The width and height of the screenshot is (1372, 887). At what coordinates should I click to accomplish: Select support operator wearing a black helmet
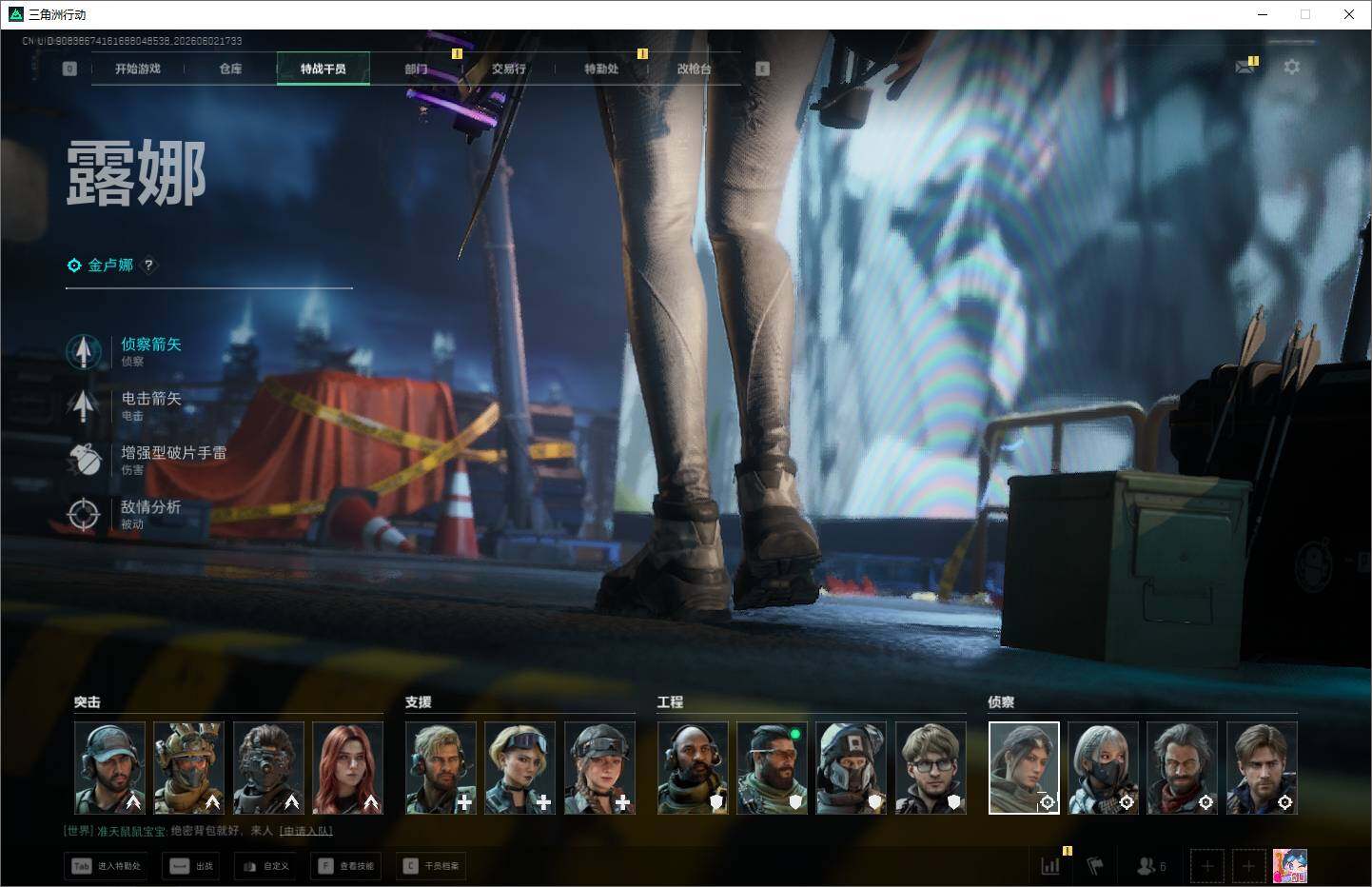coord(599,768)
